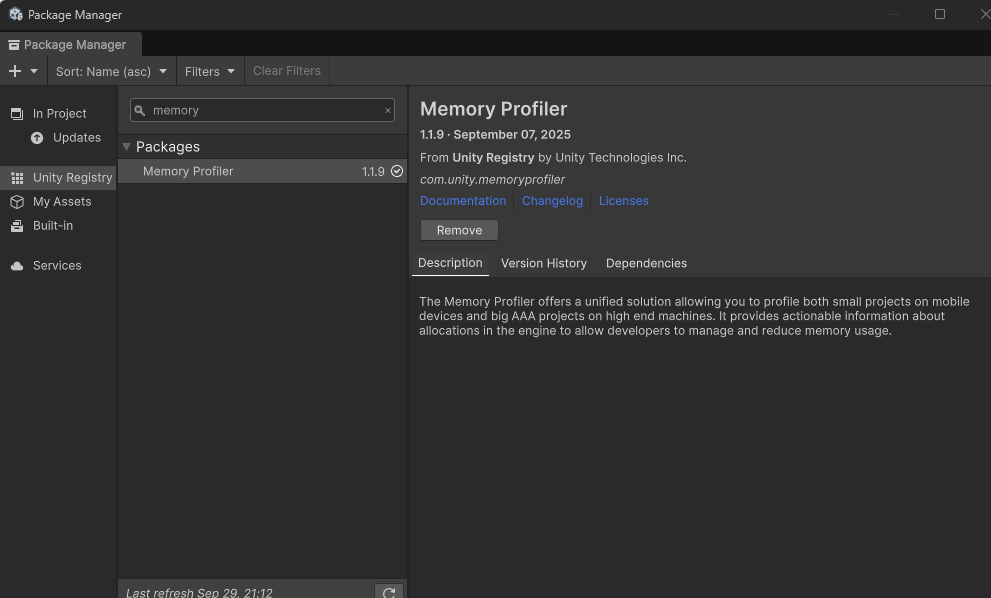Click the Package Manager tab icon
991x598 pixels.
(13, 45)
